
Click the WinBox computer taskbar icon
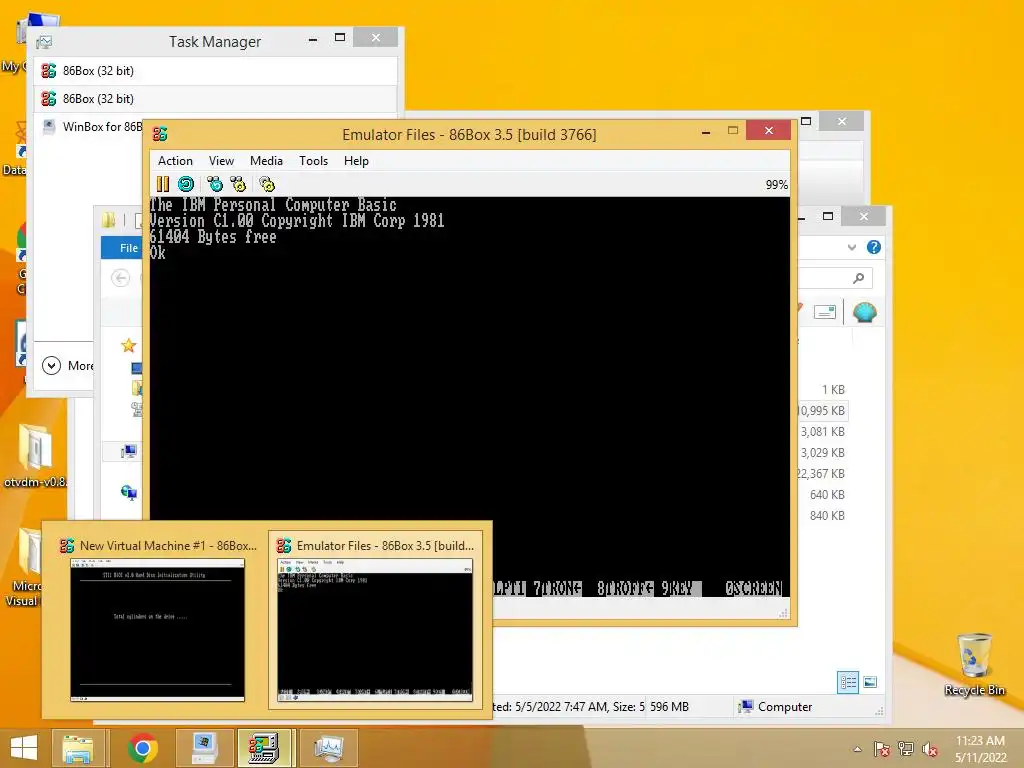pos(204,748)
